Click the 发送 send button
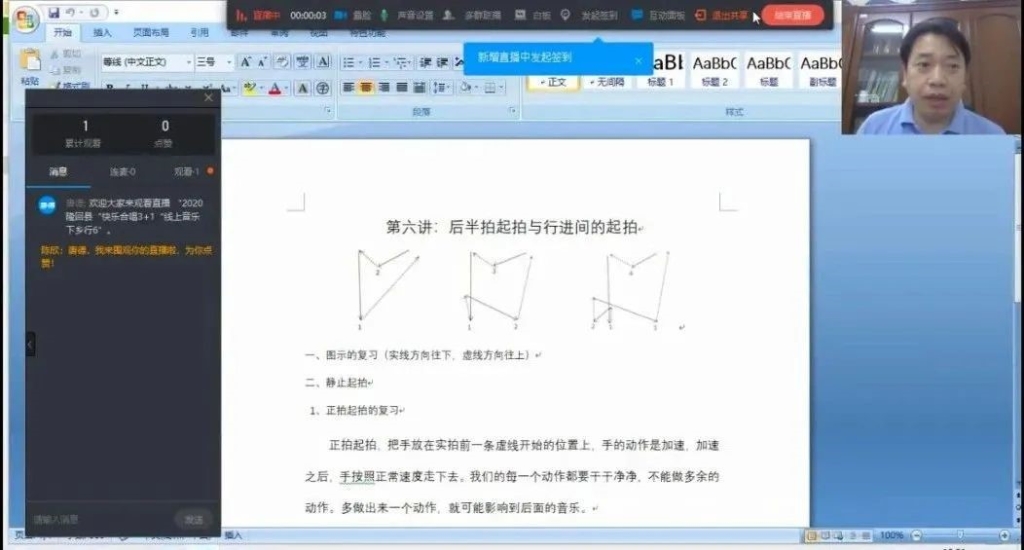 click(x=194, y=519)
